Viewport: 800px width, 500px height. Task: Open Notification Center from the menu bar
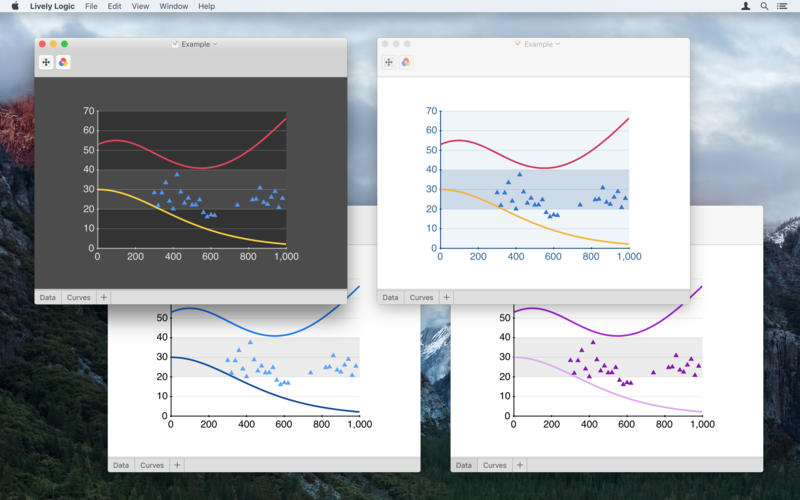click(x=785, y=6)
